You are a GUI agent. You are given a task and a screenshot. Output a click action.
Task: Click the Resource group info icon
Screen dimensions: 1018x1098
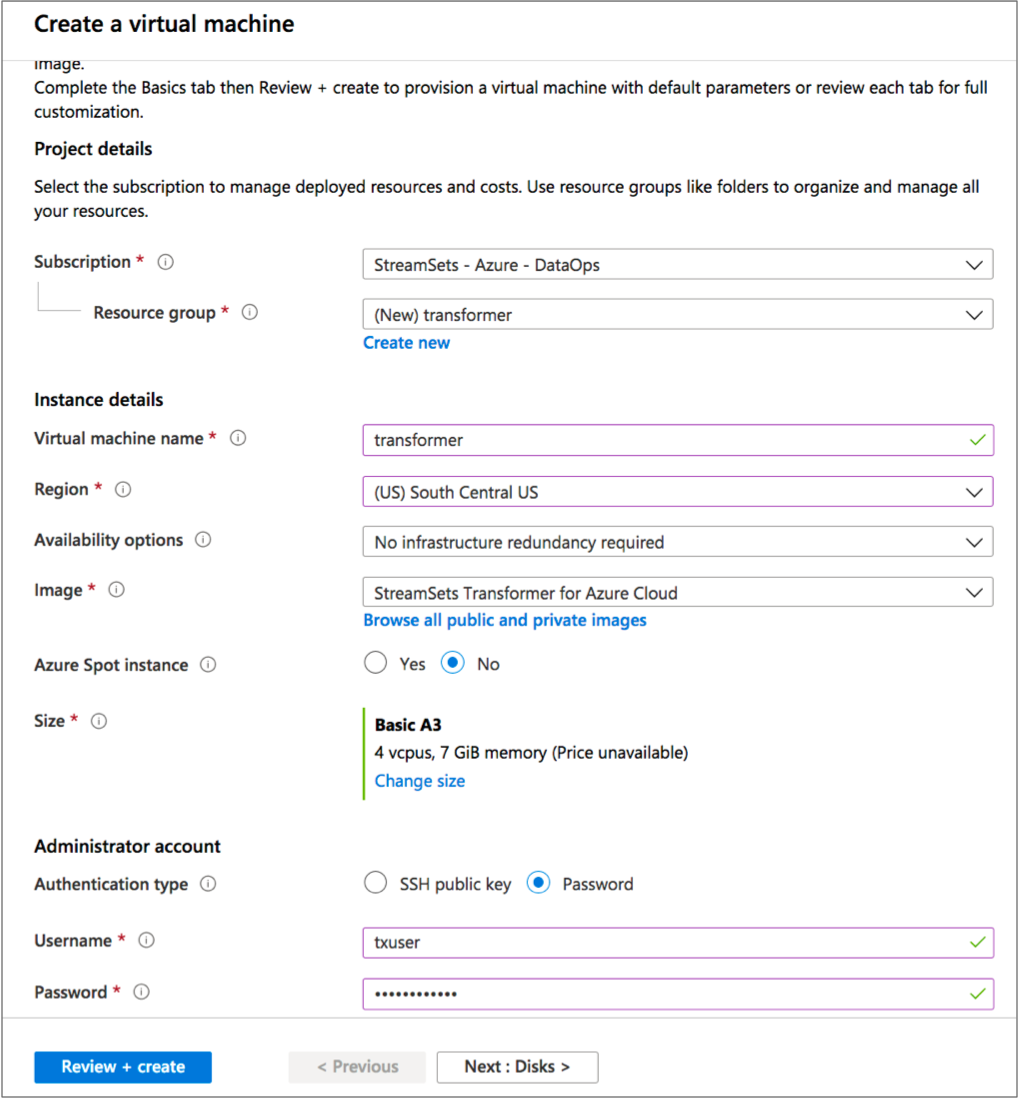[250, 312]
